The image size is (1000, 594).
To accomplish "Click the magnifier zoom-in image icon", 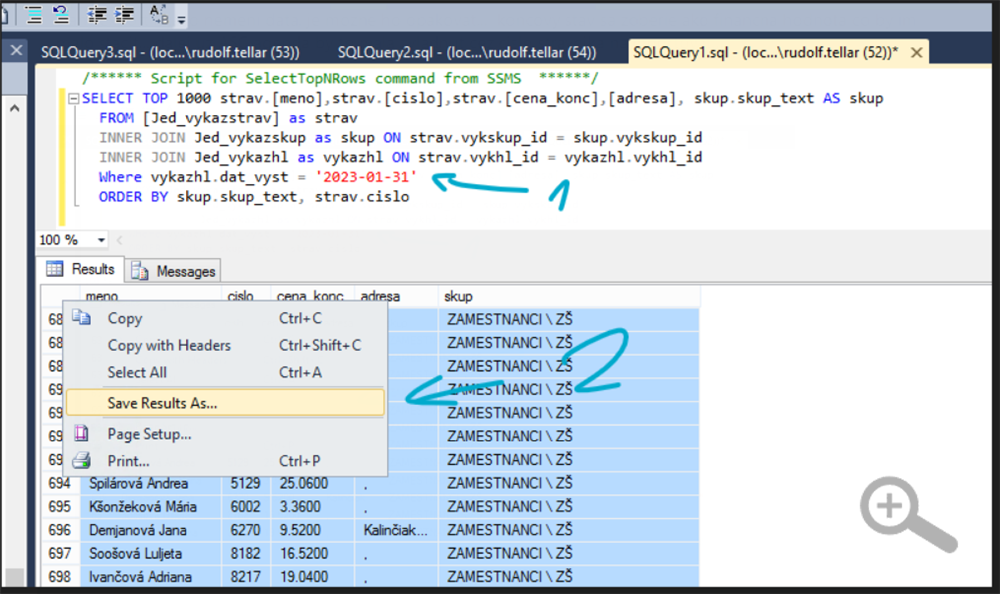I will tap(907, 514).
